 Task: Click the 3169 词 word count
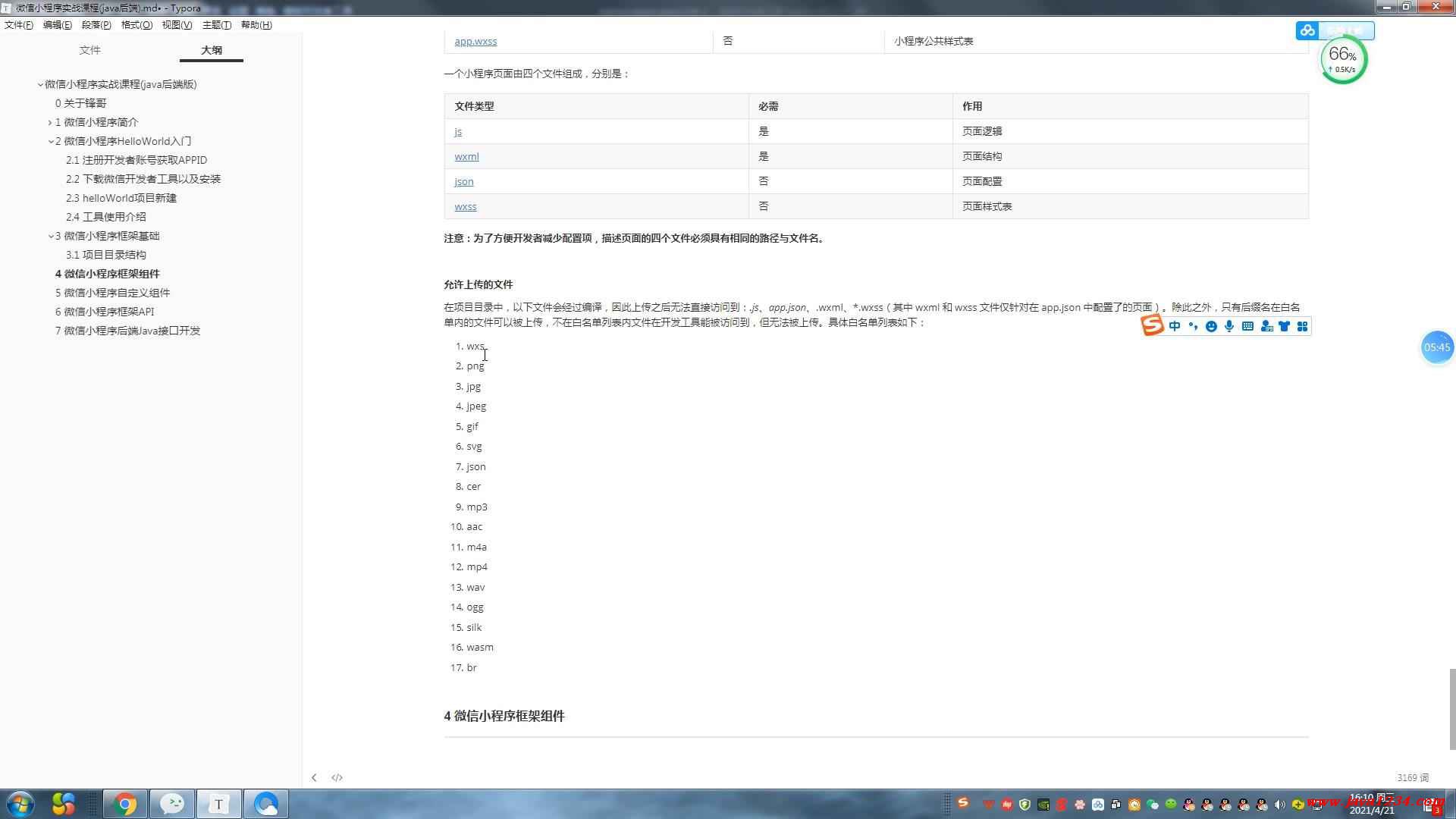coord(1413,777)
